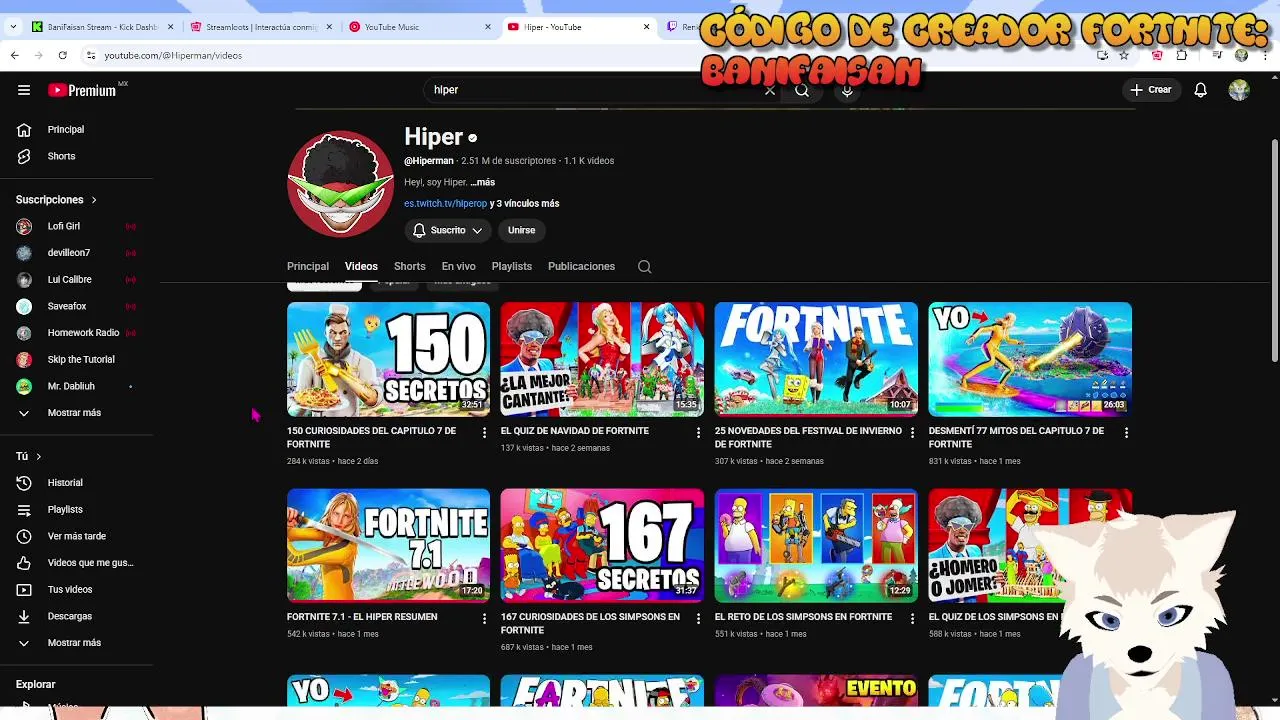Viewport: 1280px width, 720px height.
Task: Expand the channel description with ...más
Action: coord(482,182)
